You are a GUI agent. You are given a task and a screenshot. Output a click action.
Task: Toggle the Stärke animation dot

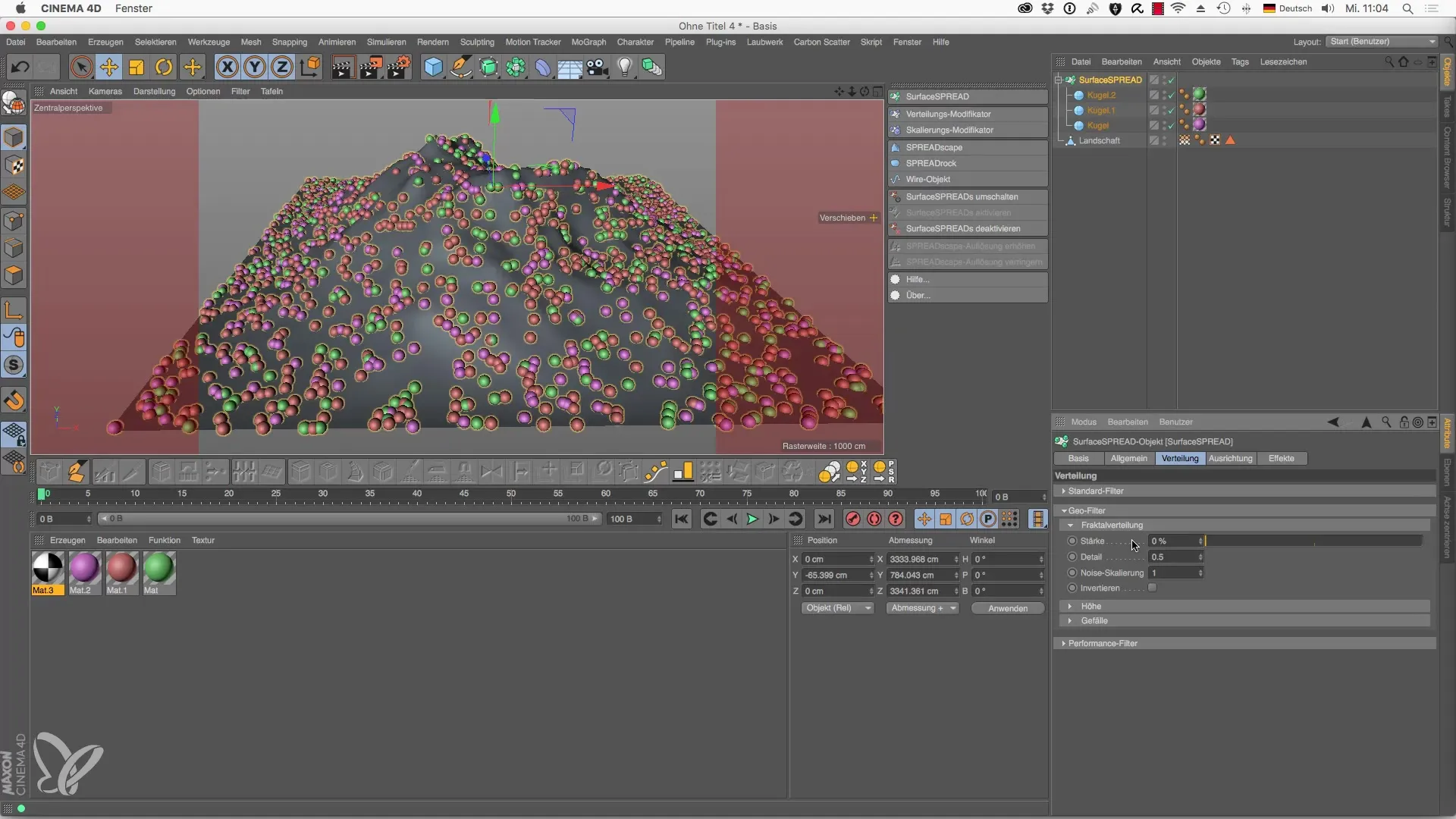1072,541
